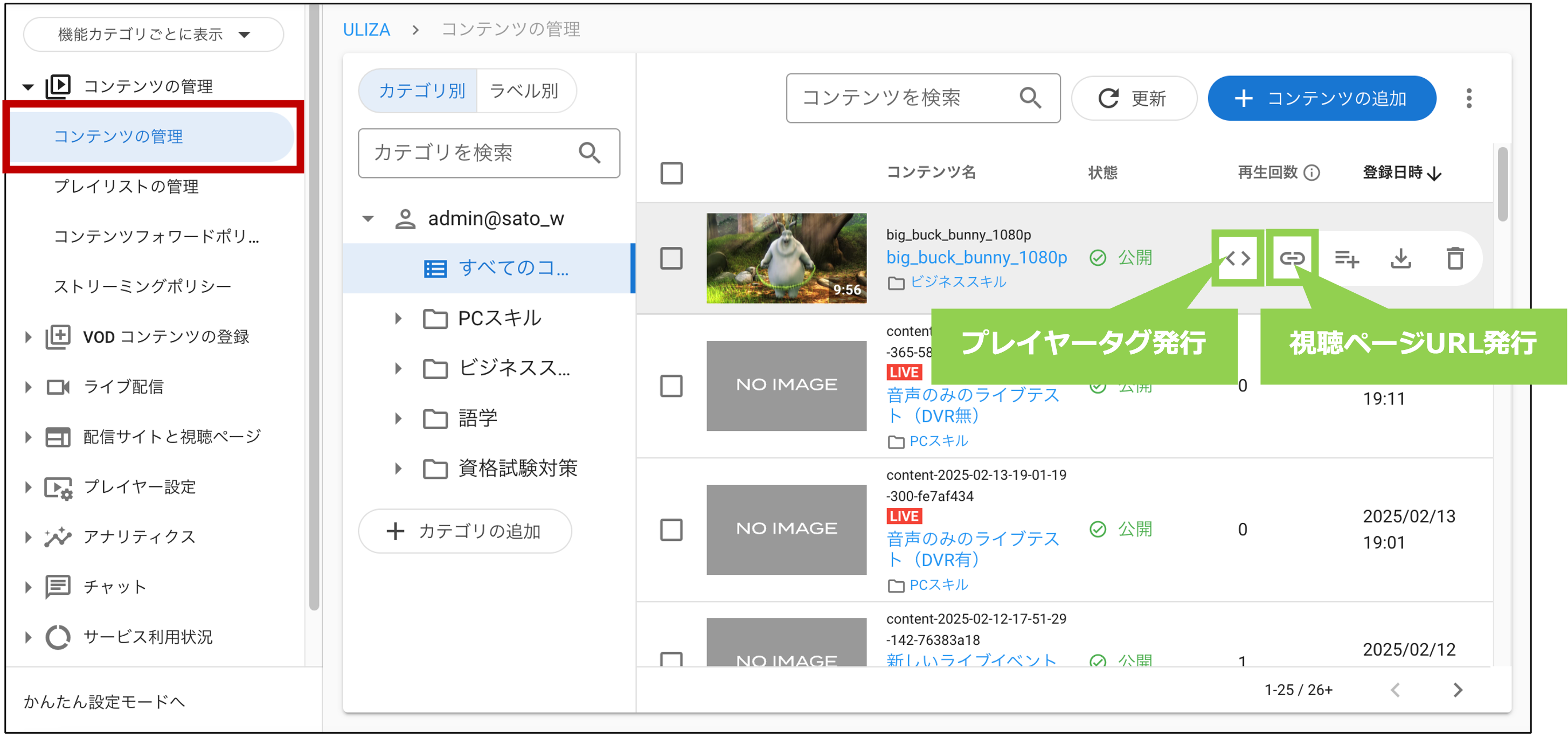Click 語学 folder icon in category tree
The width and height of the screenshot is (1568, 736).
[435, 419]
